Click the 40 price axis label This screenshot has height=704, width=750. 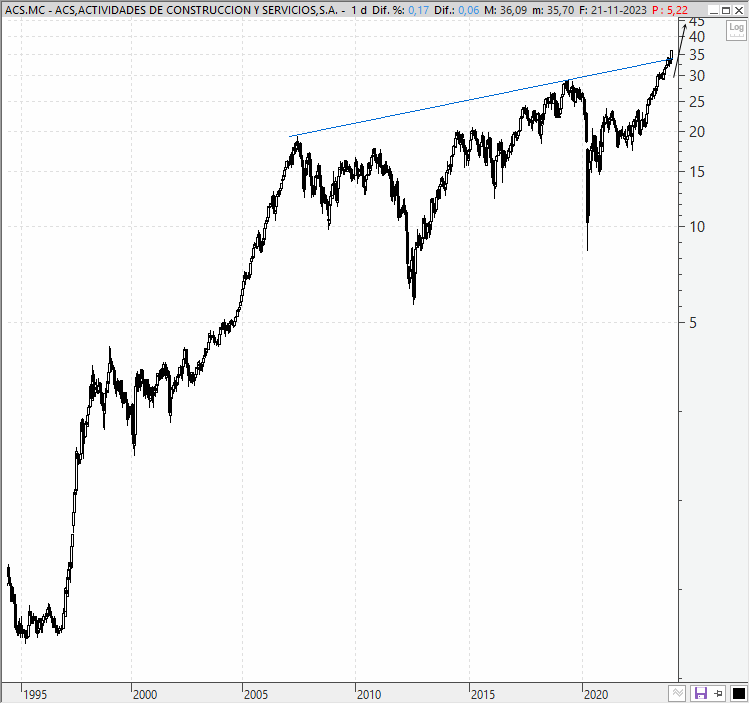tap(697, 37)
